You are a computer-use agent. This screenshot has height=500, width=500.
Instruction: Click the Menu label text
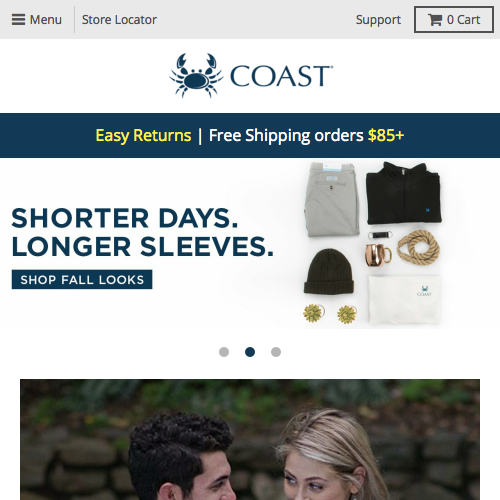(46, 20)
